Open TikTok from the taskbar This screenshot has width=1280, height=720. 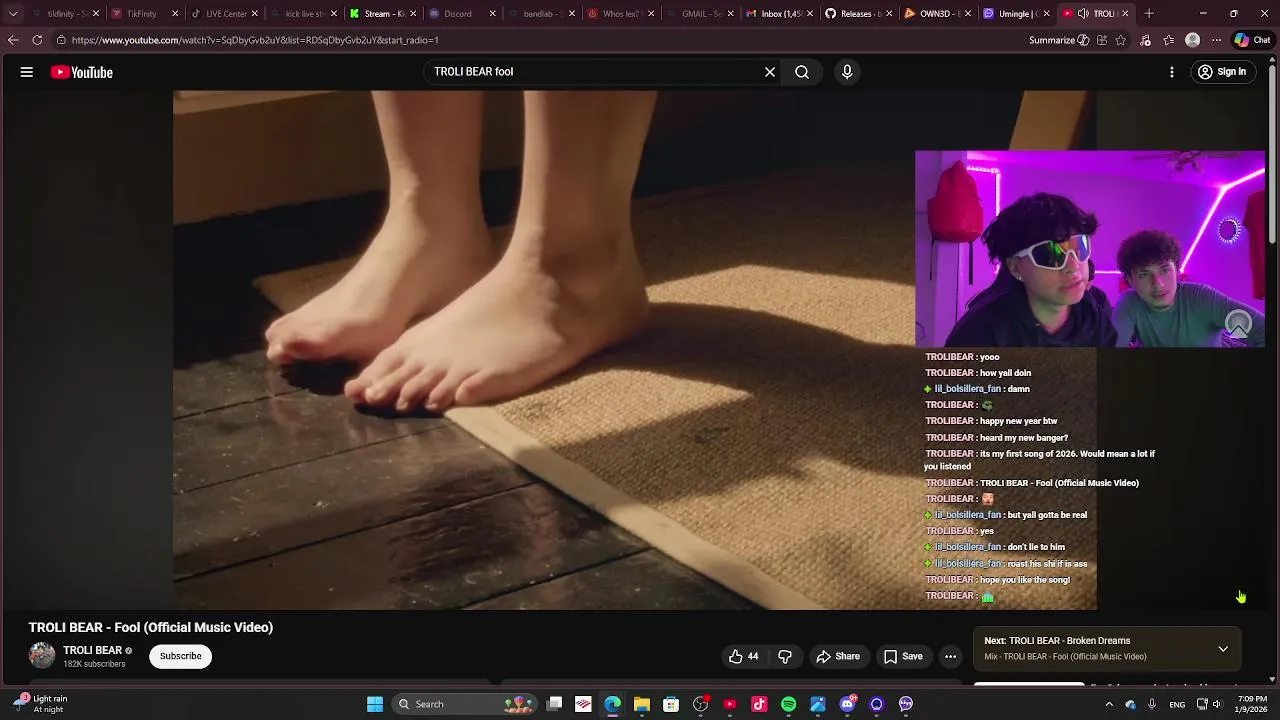759,704
